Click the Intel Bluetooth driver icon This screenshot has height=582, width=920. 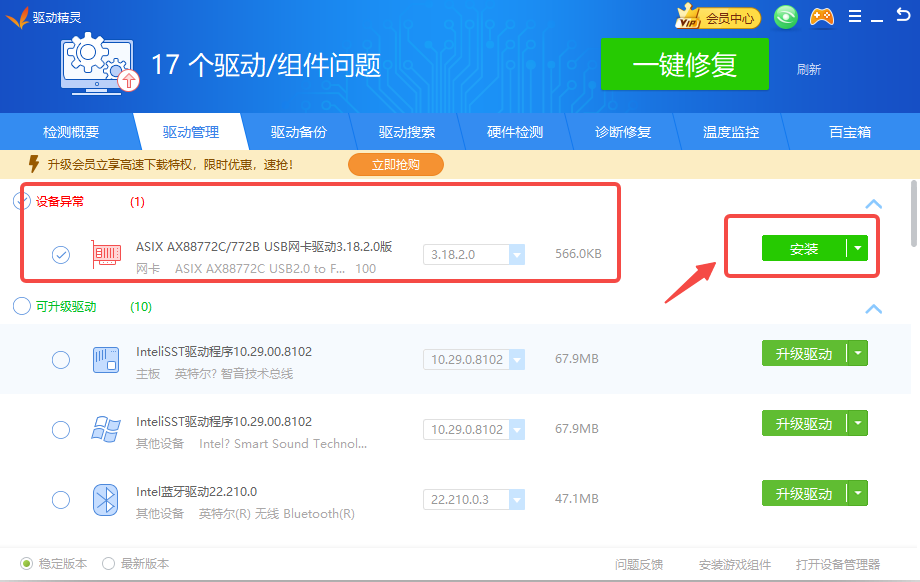106,499
